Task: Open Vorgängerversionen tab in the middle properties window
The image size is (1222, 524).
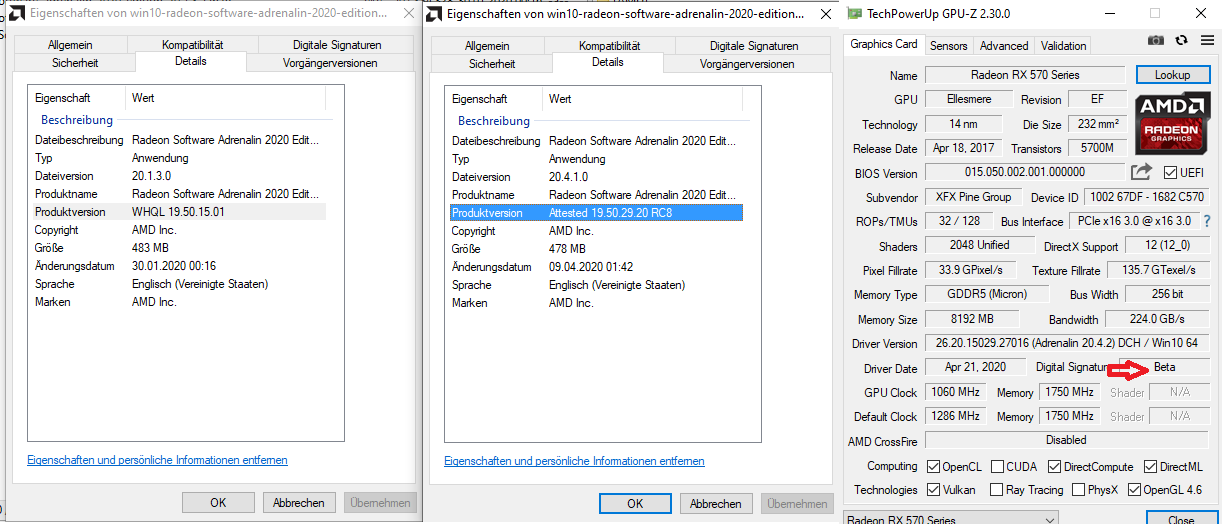Action: click(747, 63)
